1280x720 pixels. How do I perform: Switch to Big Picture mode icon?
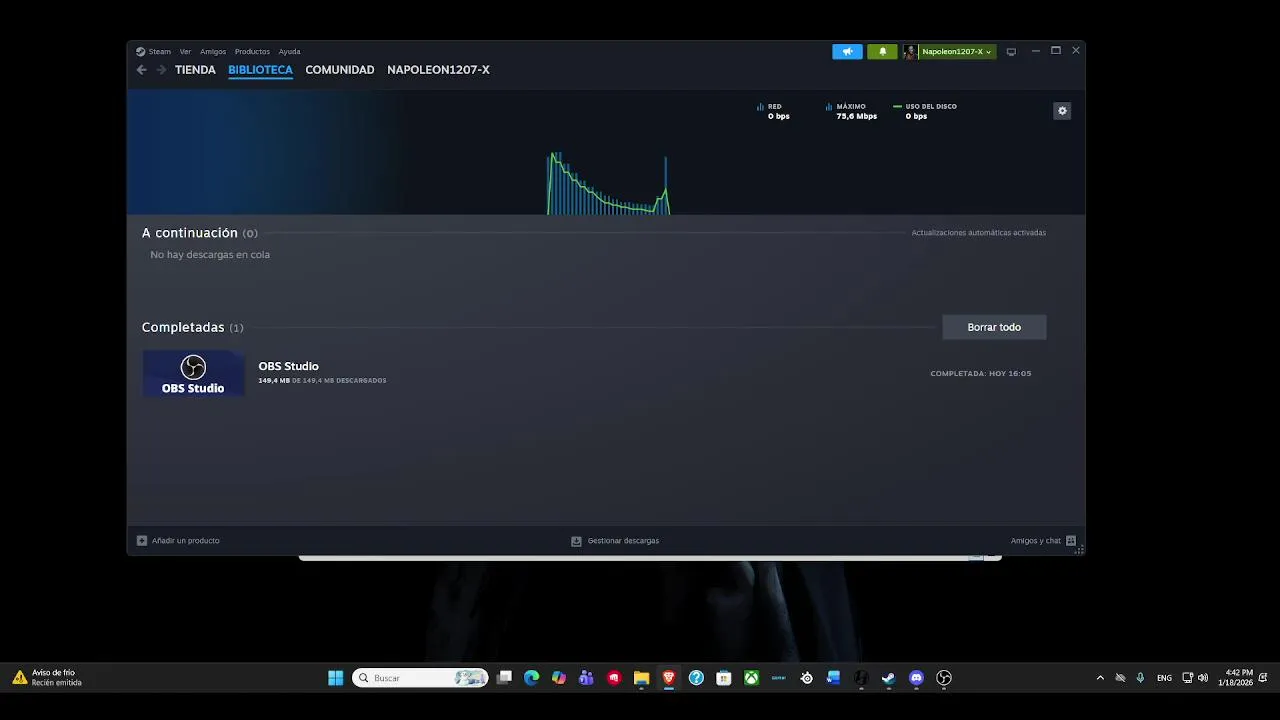[x=1011, y=51]
